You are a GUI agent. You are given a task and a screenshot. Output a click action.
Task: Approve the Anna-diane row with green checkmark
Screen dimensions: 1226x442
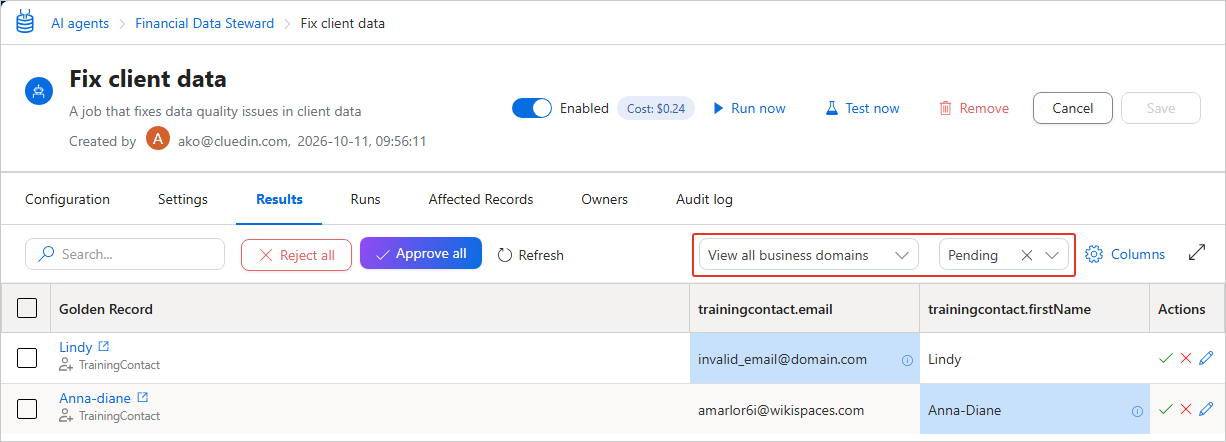1165,409
